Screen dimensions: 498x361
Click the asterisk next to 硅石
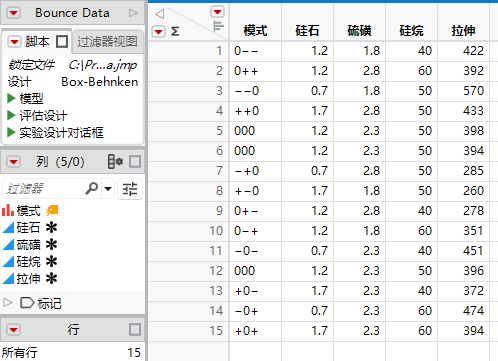pos(52,228)
